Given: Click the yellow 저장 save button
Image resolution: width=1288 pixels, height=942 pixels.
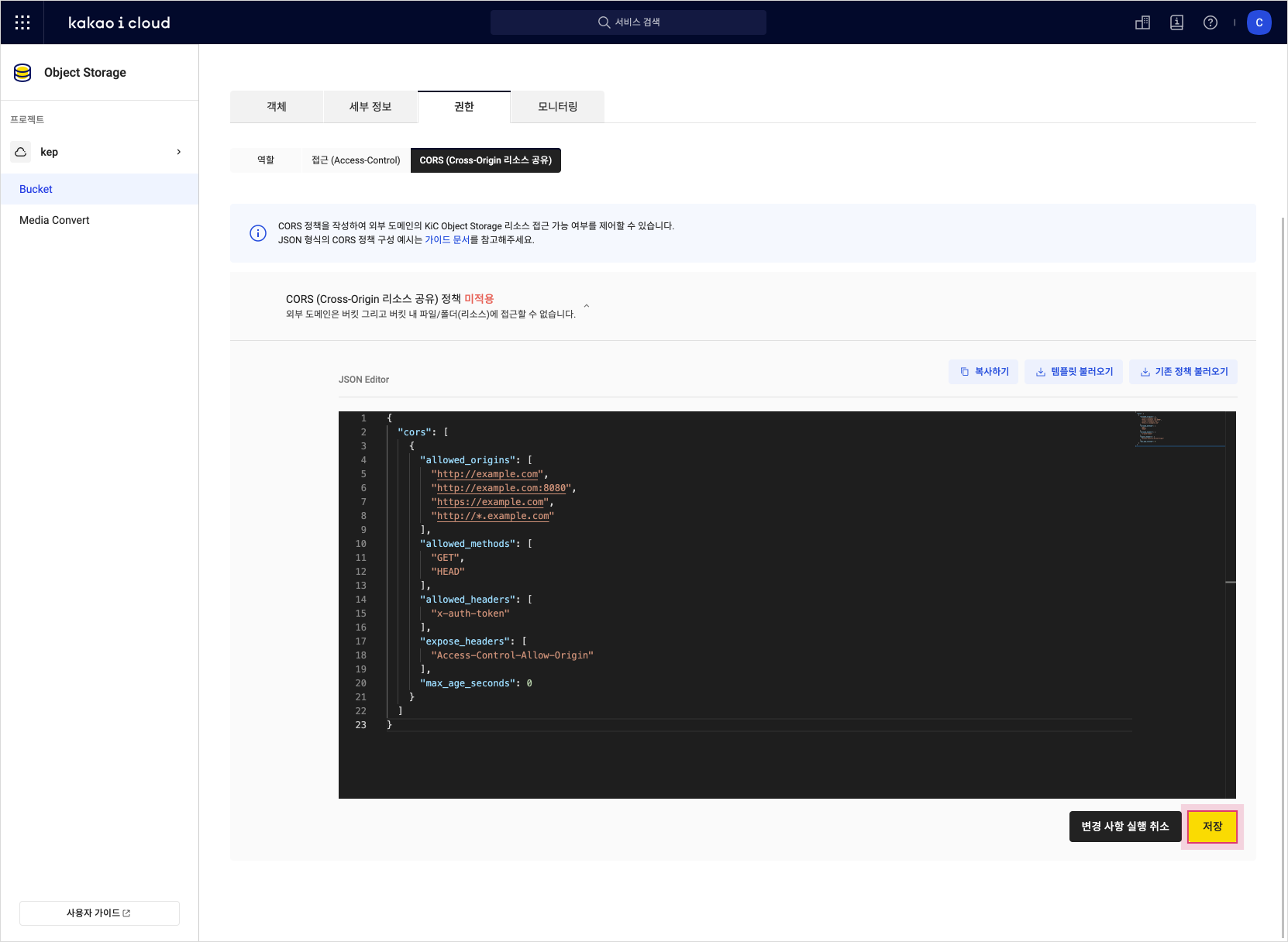Looking at the screenshot, I should 1213,827.
